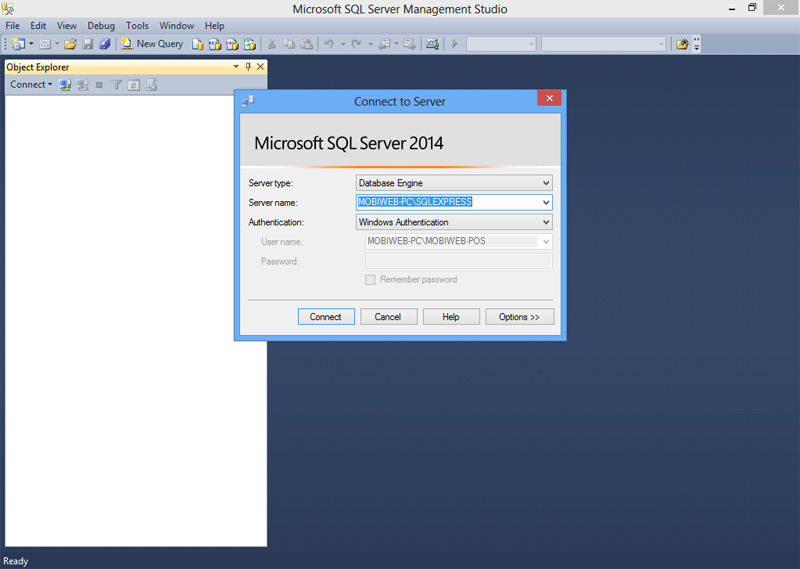Click the Copy icon in toolbar
Screen dimensions: 800x569
tap(289, 44)
